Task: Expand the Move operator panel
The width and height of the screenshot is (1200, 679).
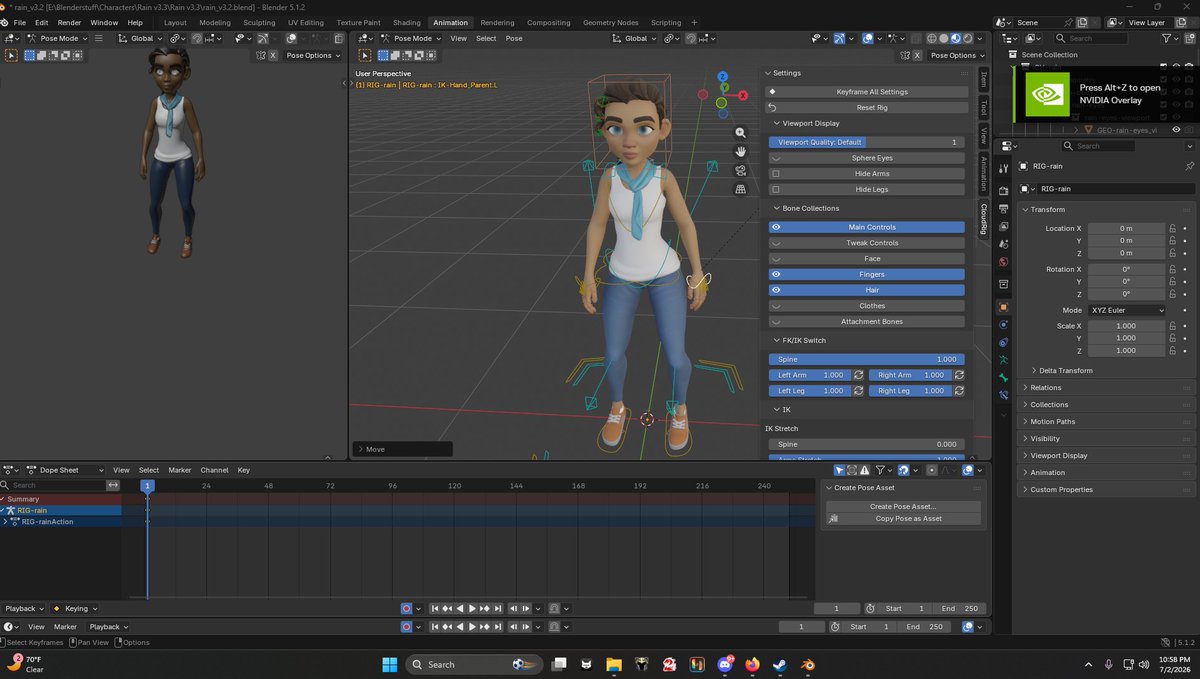Action: tap(401, 449)
